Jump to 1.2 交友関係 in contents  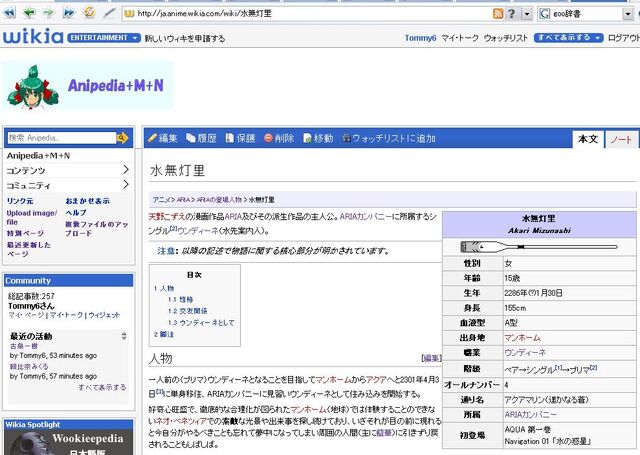[187, 311]
